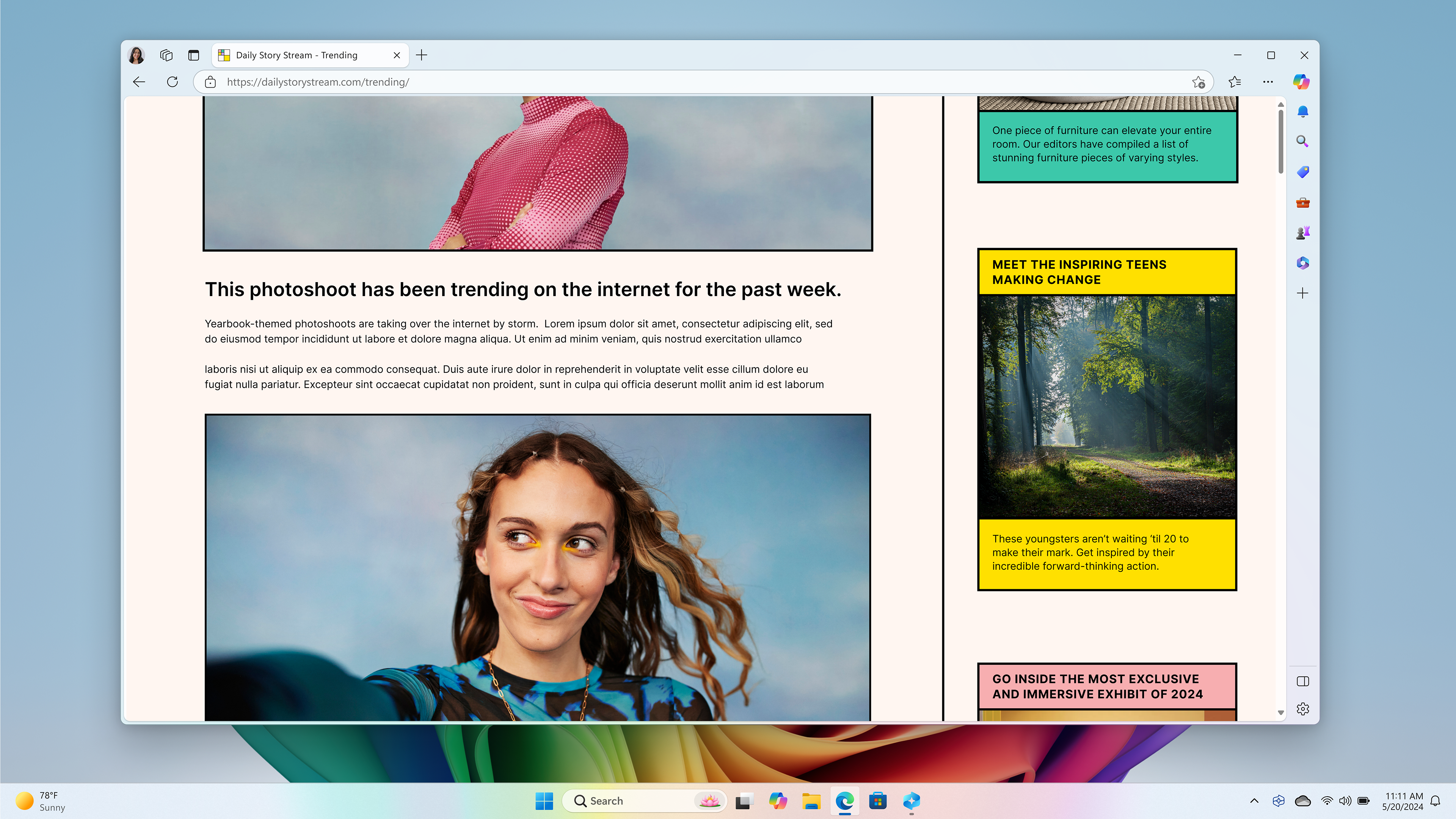The image size is (1456, 819).
Task: Open the exclusive exhibit of 2024 article
Action: [1097, 686]
